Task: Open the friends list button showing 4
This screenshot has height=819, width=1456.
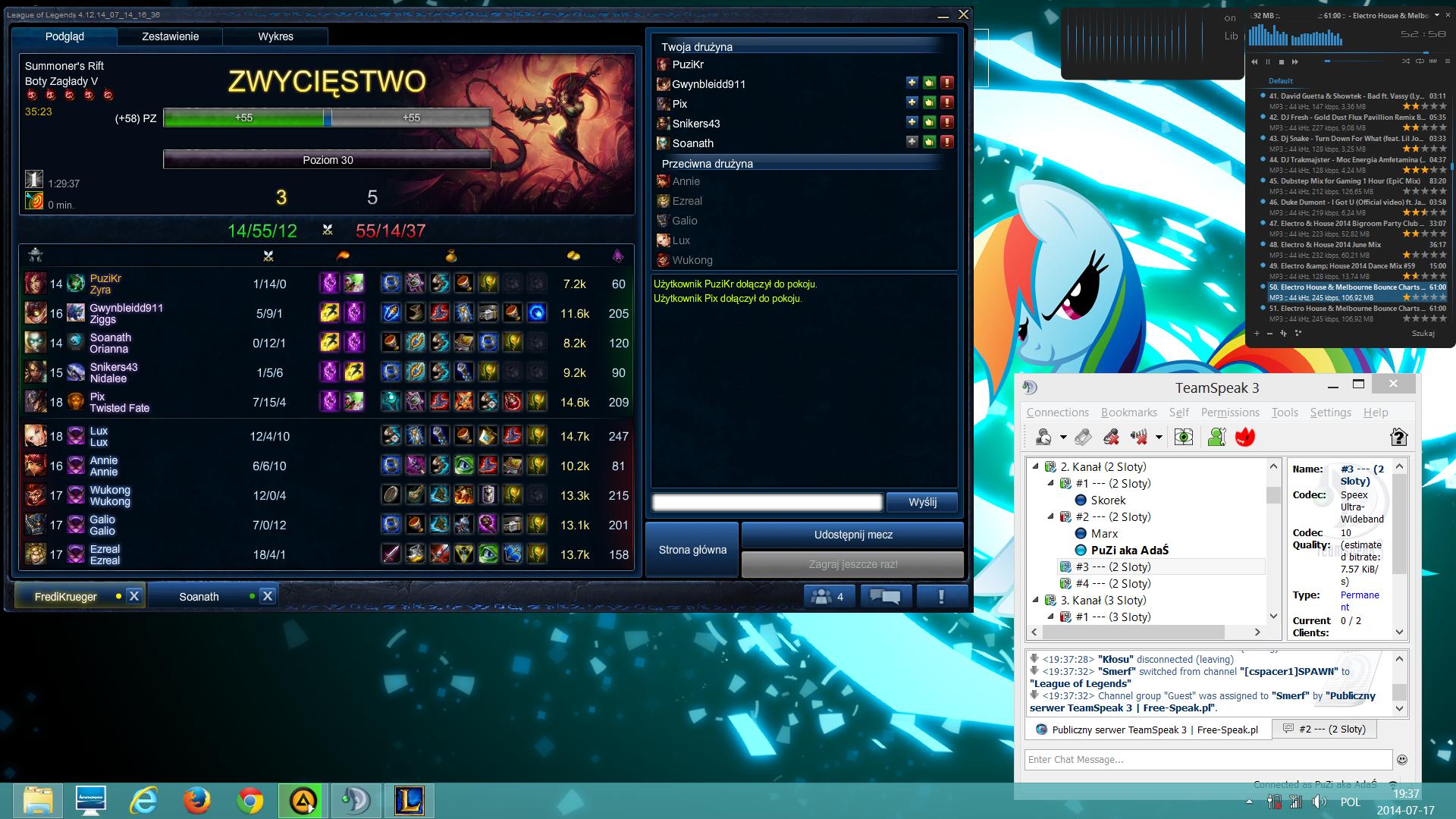Action: [829, 597]
